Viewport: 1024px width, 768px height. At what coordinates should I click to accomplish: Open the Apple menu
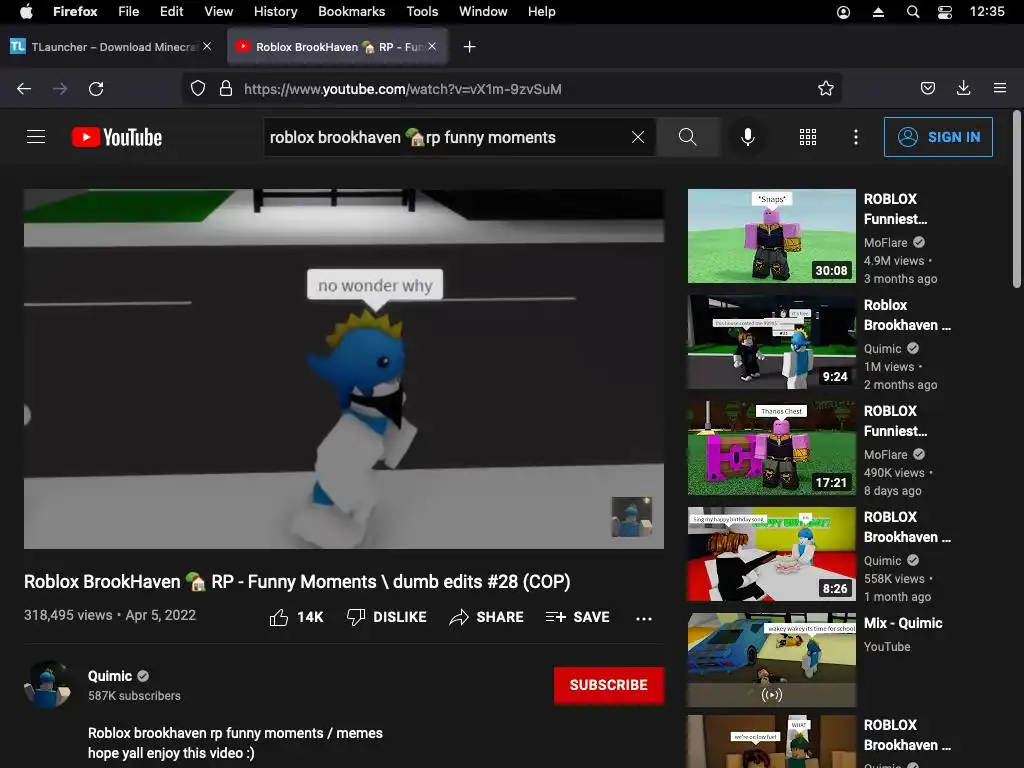coord(26,12)
